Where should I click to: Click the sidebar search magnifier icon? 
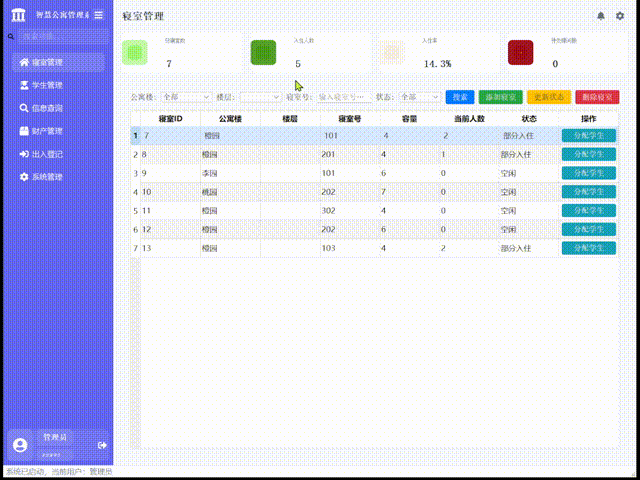[11, 36]
